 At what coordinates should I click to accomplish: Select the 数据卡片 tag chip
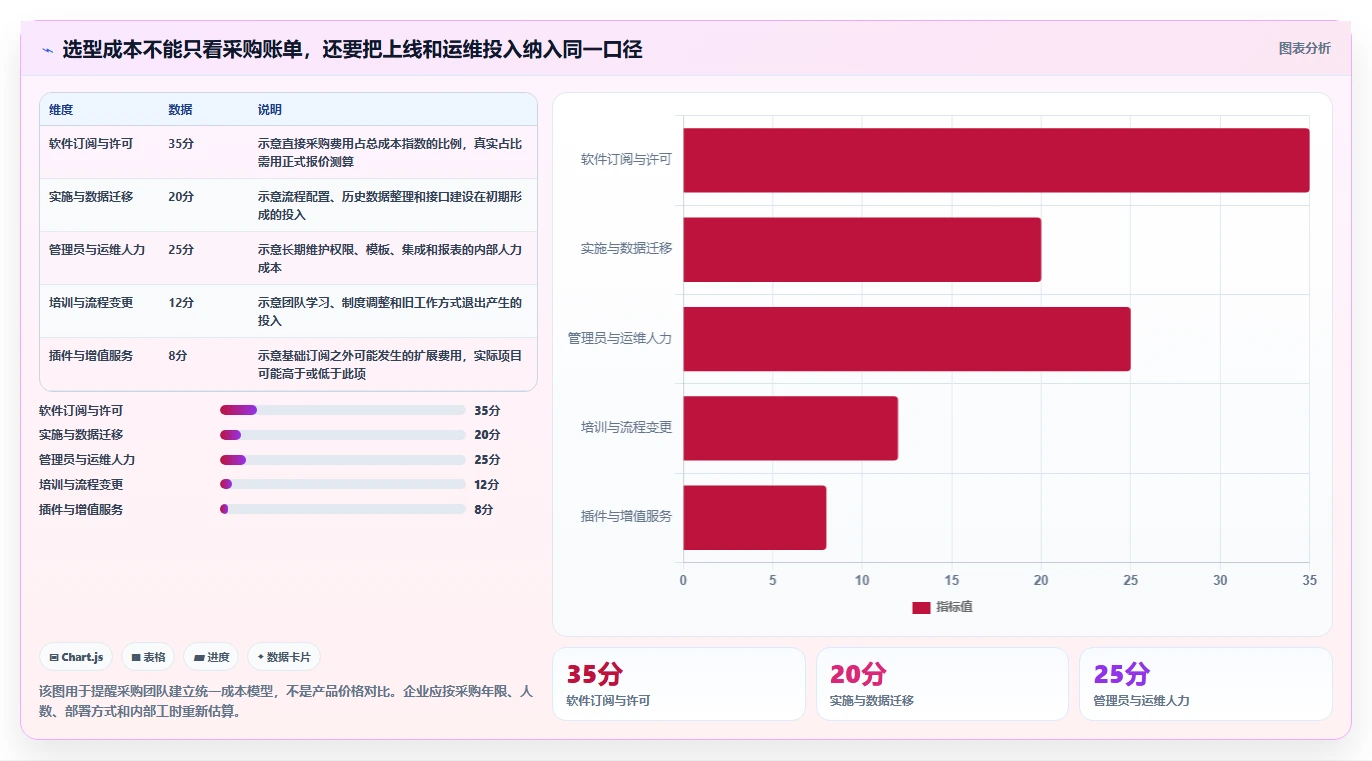[x=284, y=657]
